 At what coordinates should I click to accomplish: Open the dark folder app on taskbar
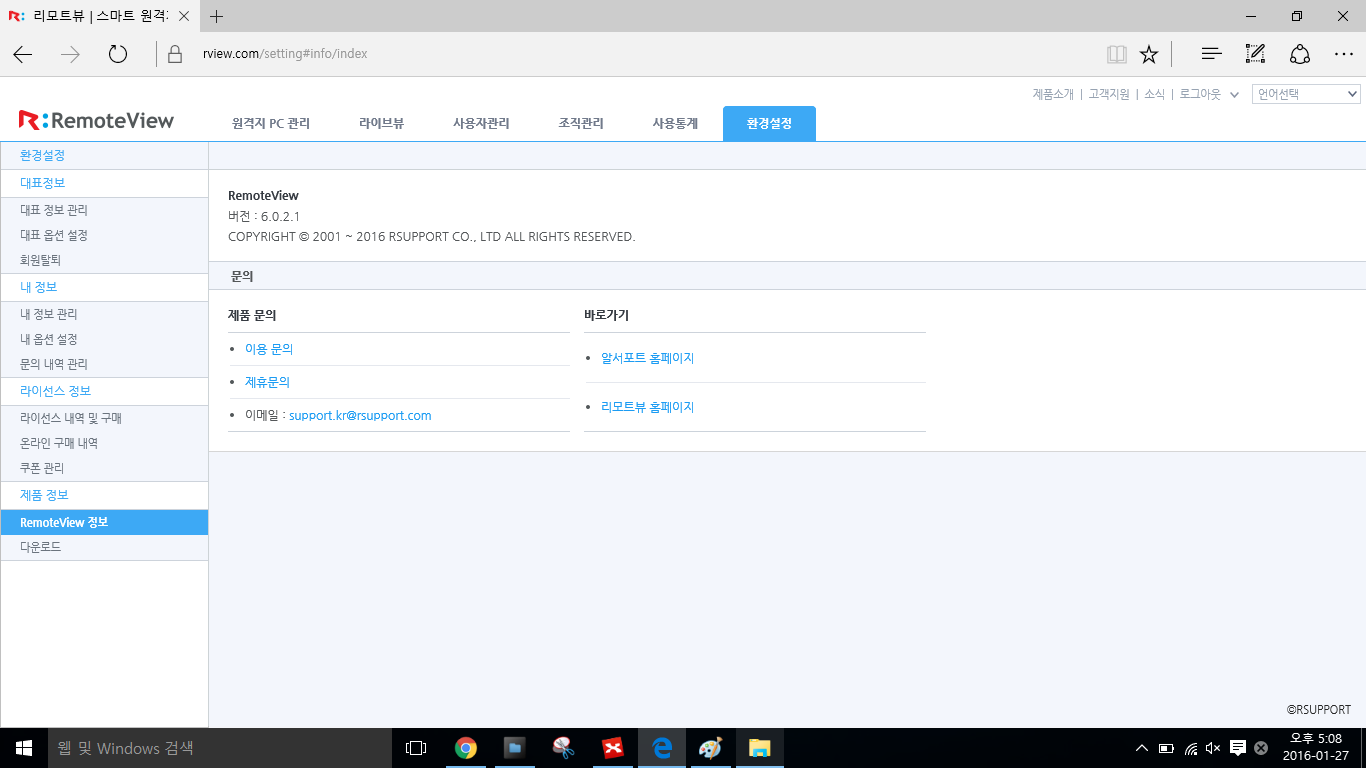(514, 748)
